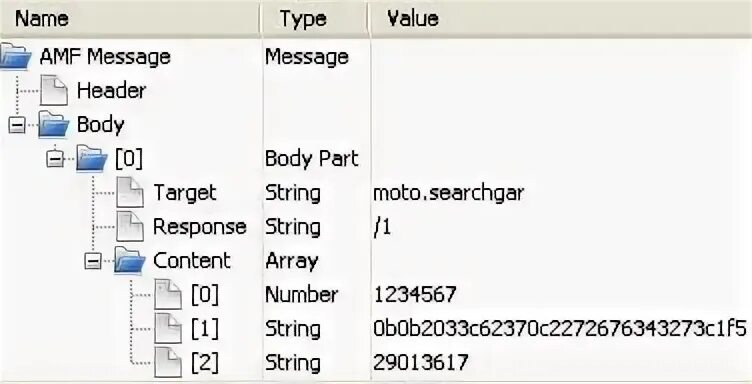Click the Body Part [0] folder icon

[x=92, y=159]
